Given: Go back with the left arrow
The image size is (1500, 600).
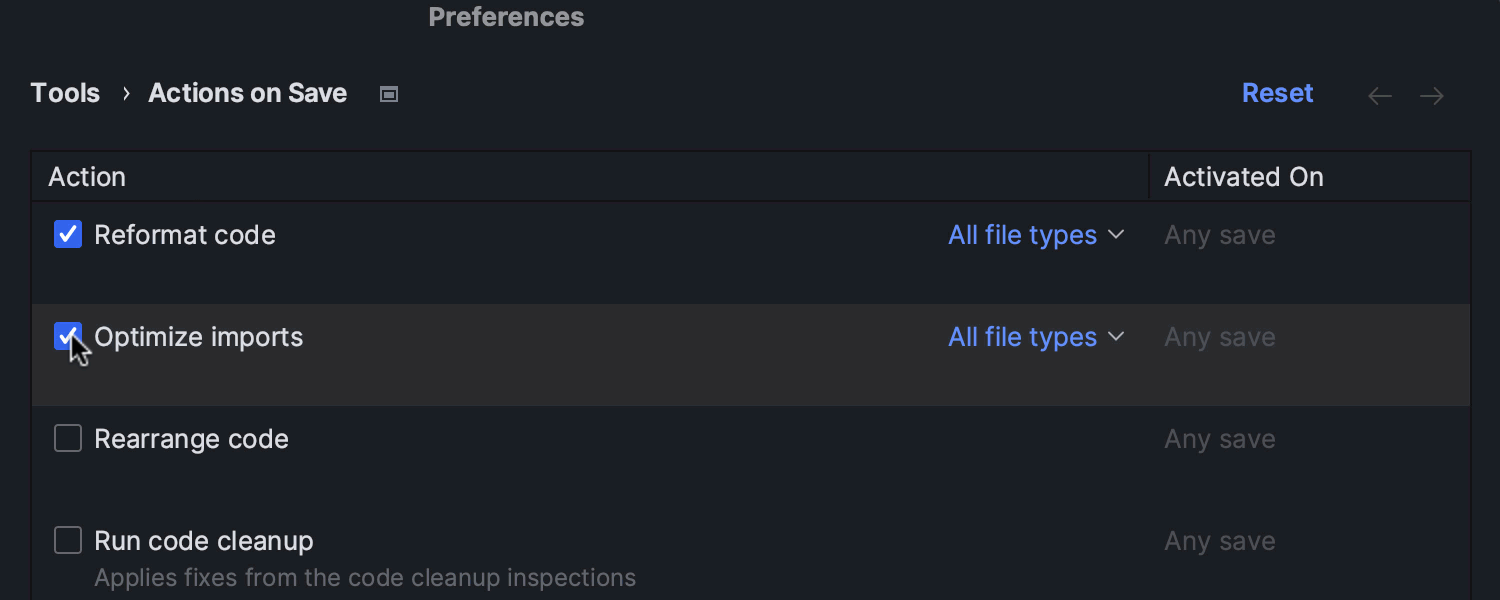Looking at the screenshot, I should pos(1380,96).
